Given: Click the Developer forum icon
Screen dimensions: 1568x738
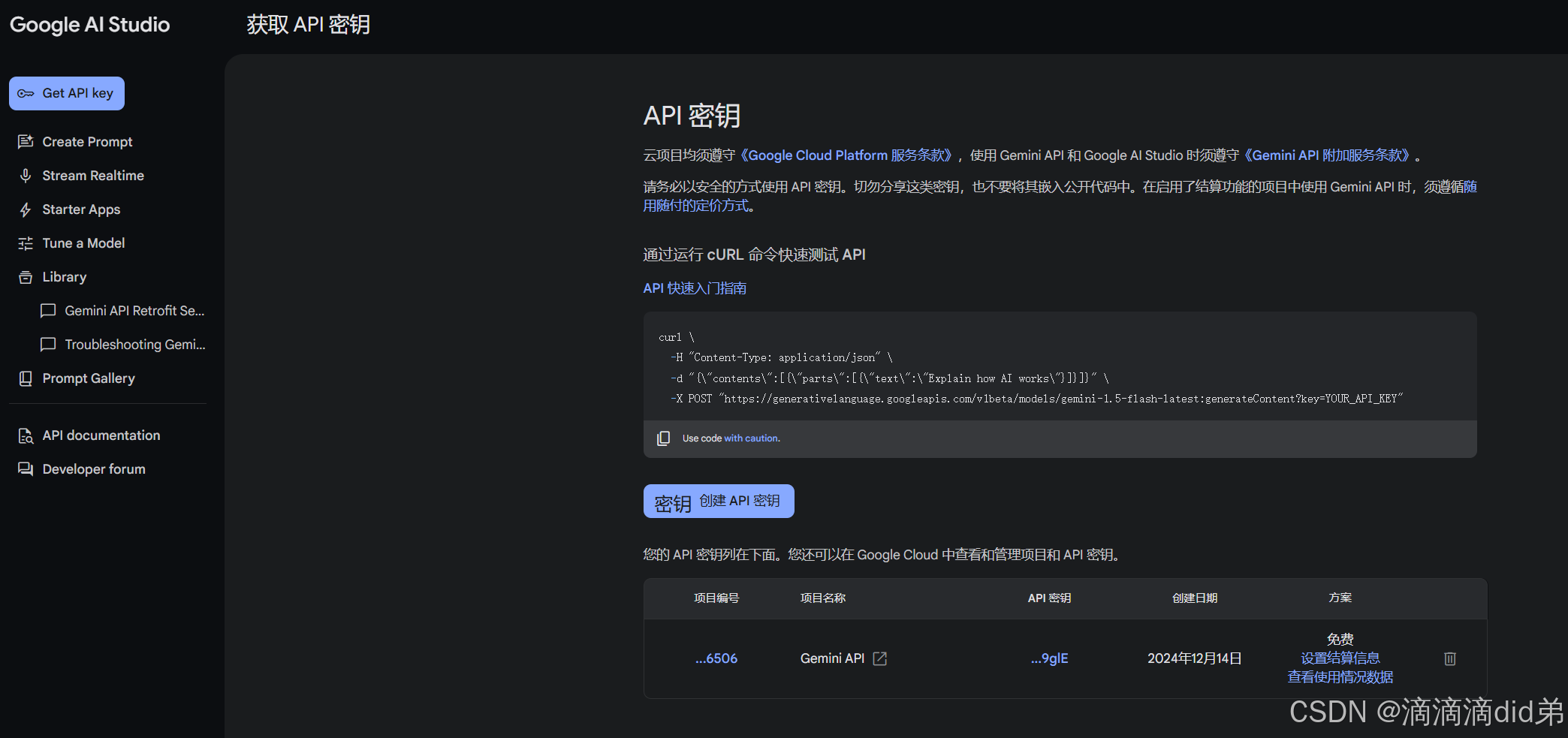Looking at the screenshot, I should click(x=26, y=469).
